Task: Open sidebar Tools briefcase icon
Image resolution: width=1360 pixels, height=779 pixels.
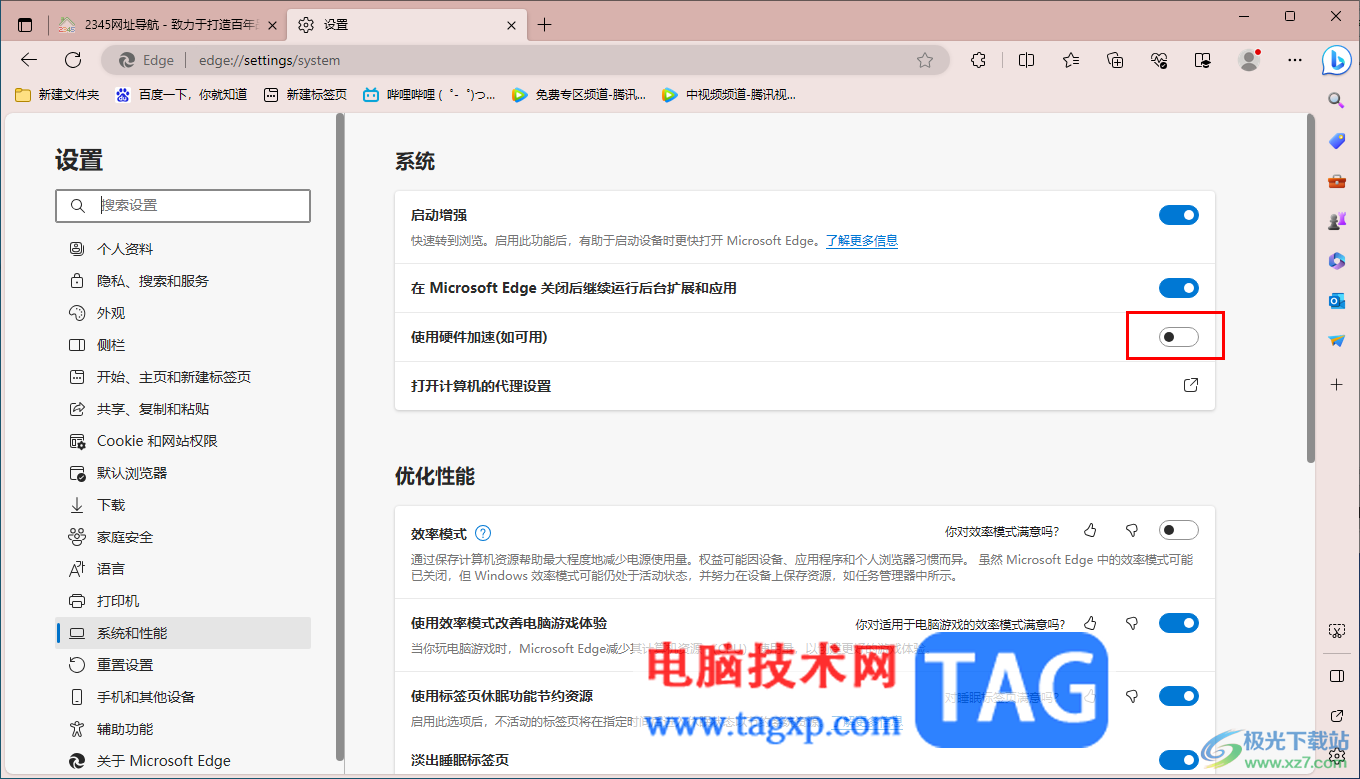Action: click(1337, 181)
